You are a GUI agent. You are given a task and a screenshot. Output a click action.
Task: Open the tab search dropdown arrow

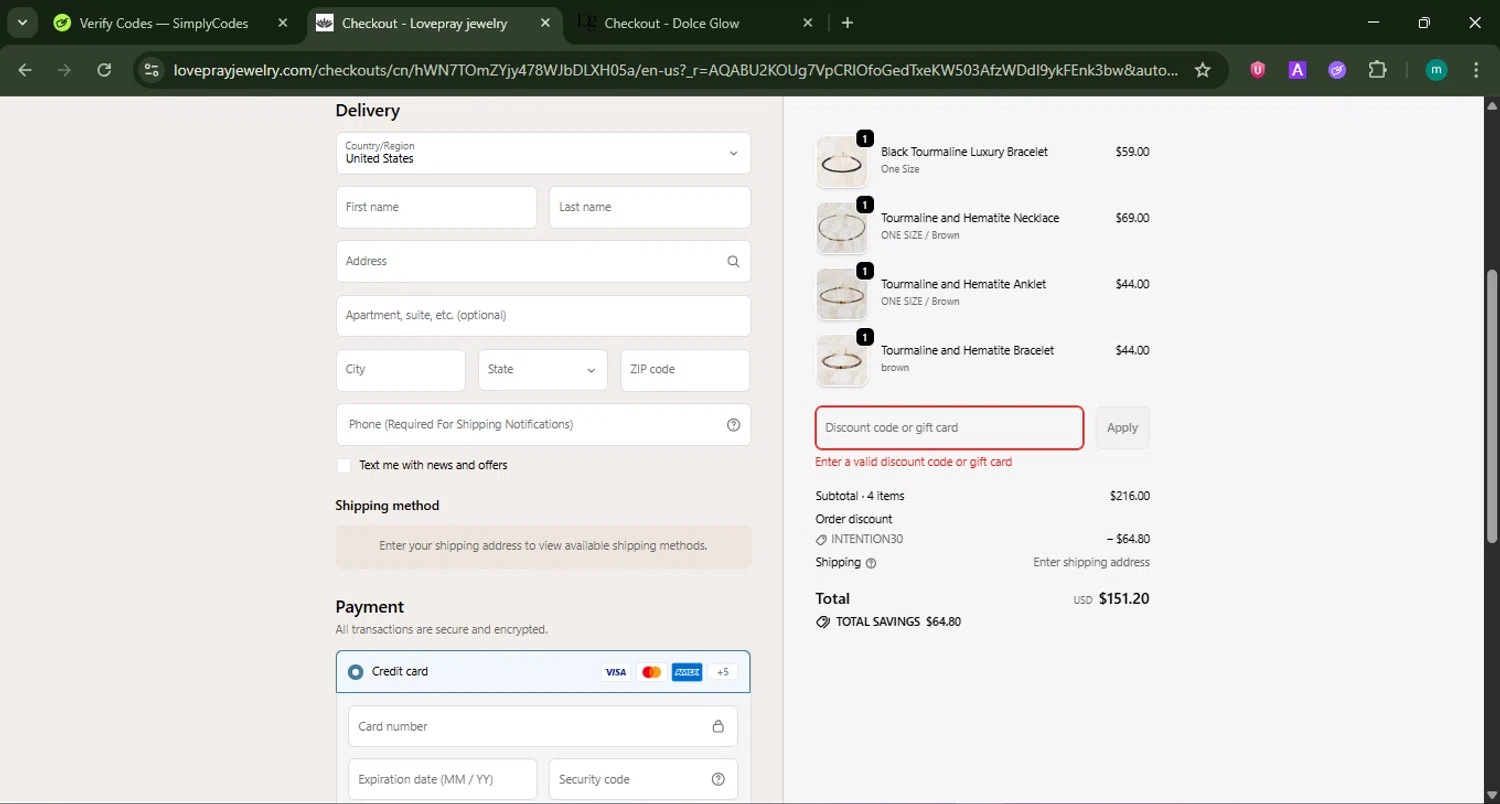[22, 22]
